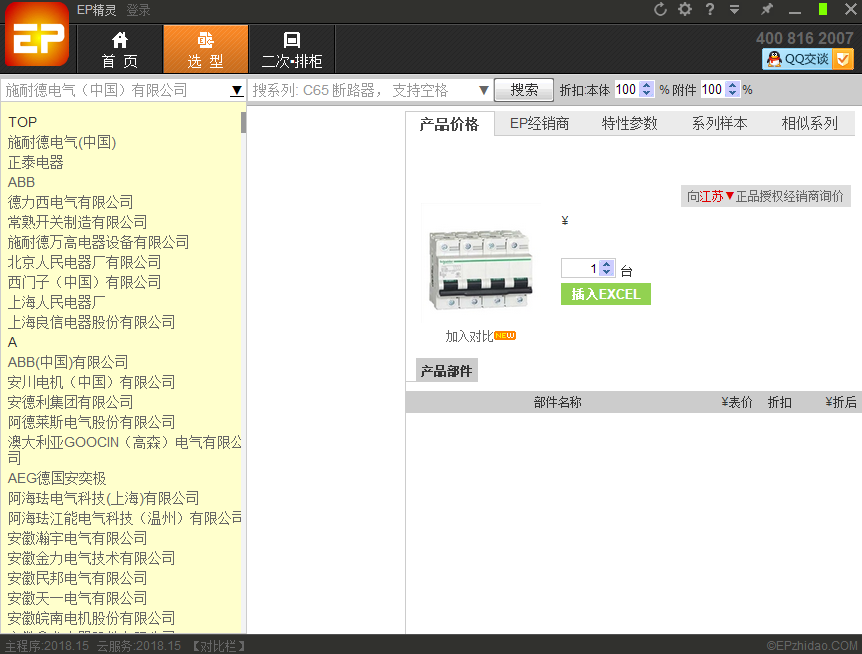The image size is (862, 654).
Task: Open the 二次·排柜 module
Action: (x=291, y=50)
